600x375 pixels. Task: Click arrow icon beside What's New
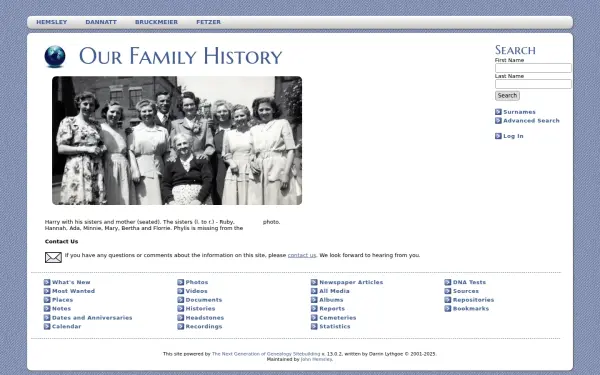(47, 282)
